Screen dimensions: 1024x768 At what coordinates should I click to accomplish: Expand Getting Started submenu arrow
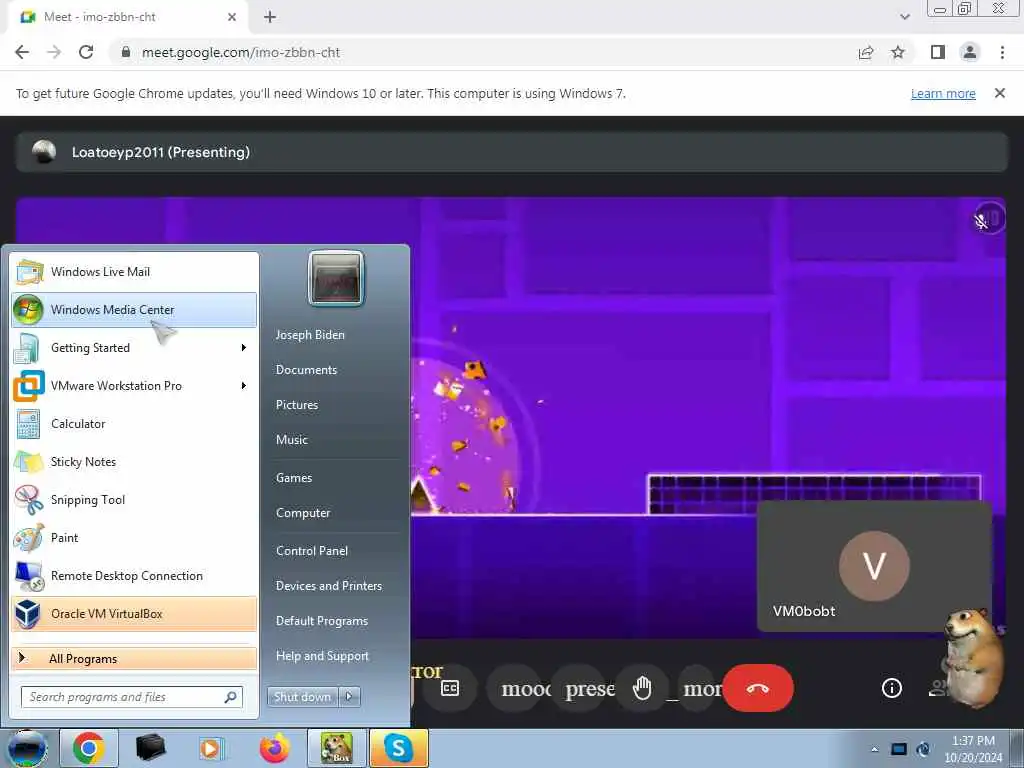click(244, 347)
